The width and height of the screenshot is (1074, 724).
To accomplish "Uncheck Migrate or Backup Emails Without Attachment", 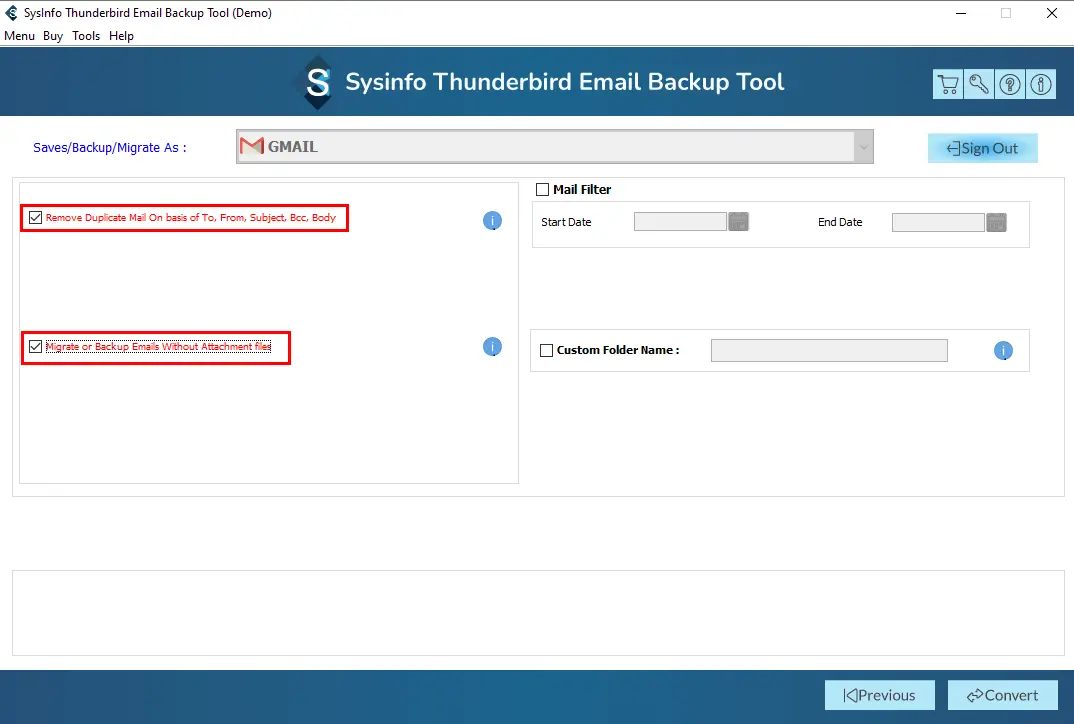I will (x=36, y=347).
